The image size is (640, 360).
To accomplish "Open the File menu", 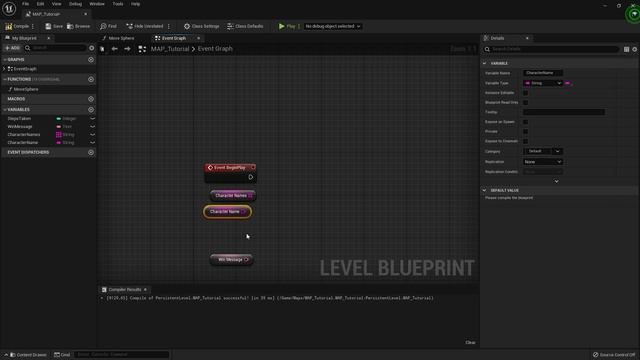I will click(x=25, y=4).
